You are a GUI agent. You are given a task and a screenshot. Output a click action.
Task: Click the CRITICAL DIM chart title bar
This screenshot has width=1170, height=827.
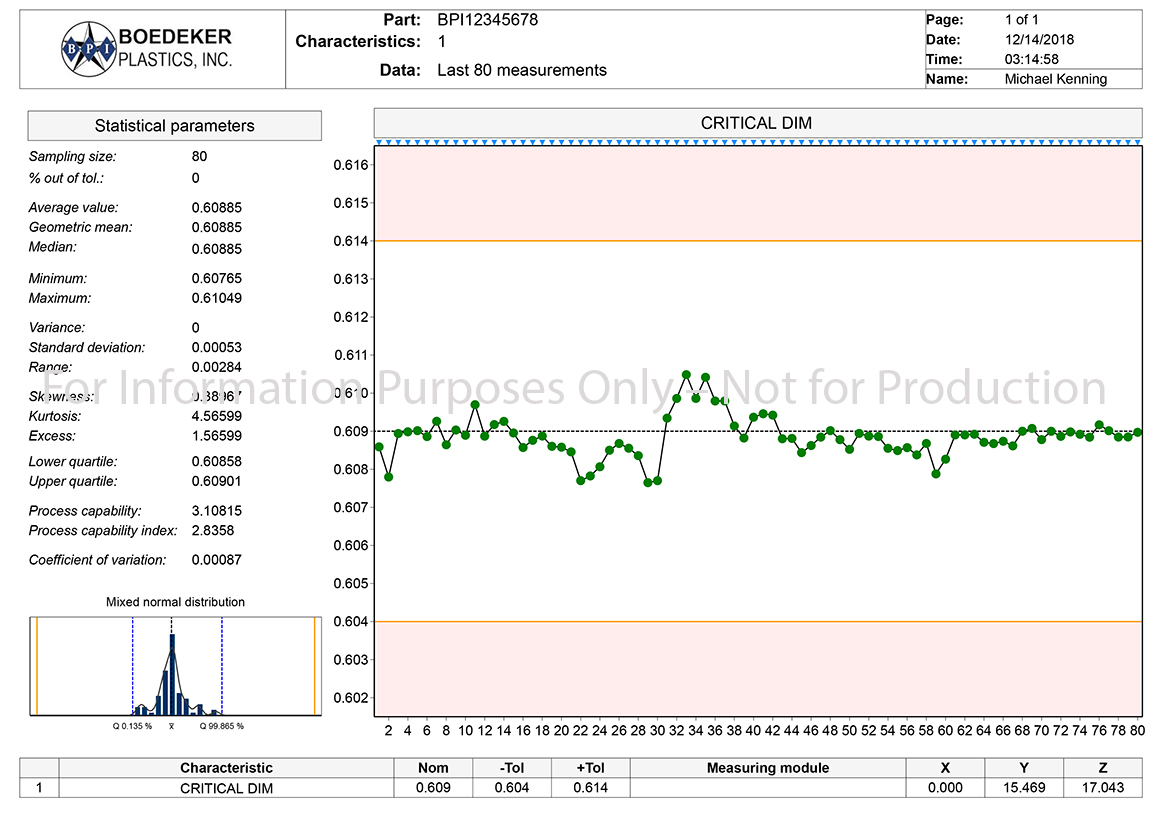(757, 124)
